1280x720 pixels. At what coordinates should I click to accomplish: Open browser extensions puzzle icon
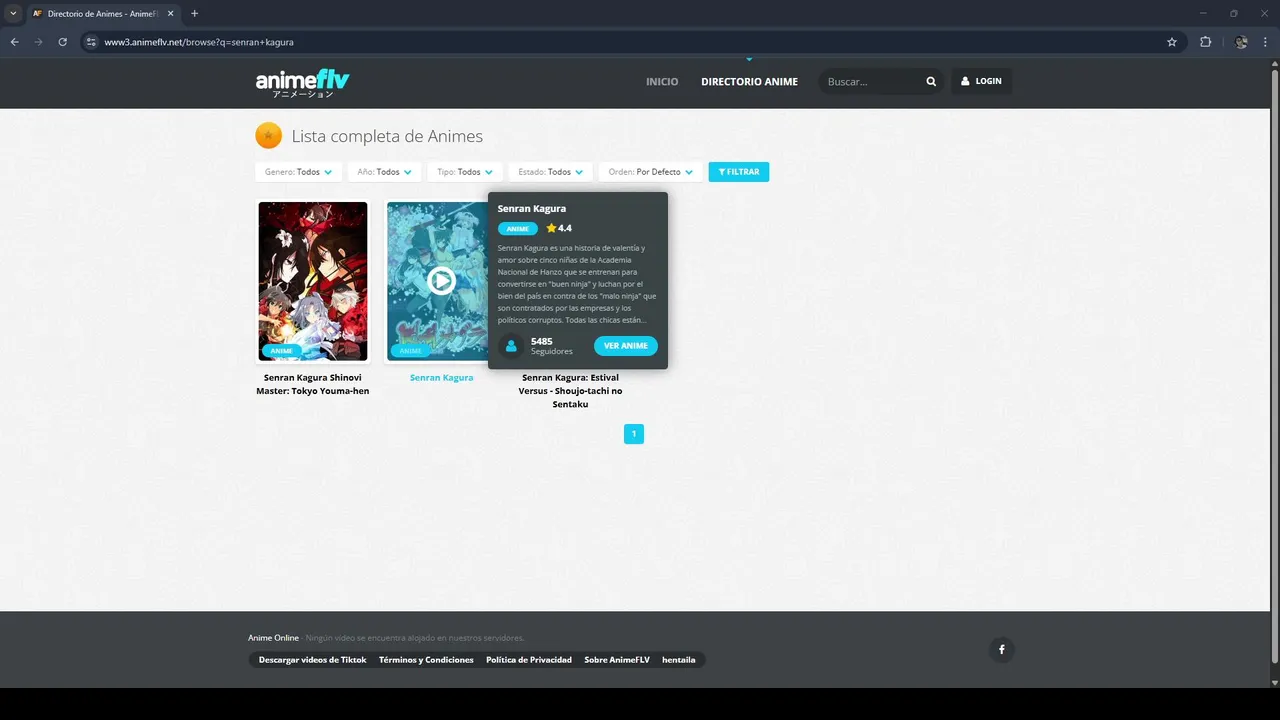click(1205, 42)
